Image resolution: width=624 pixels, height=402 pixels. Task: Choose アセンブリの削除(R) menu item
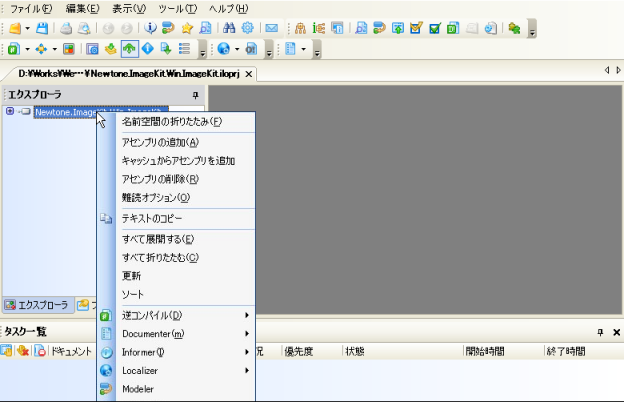(176, 179)
